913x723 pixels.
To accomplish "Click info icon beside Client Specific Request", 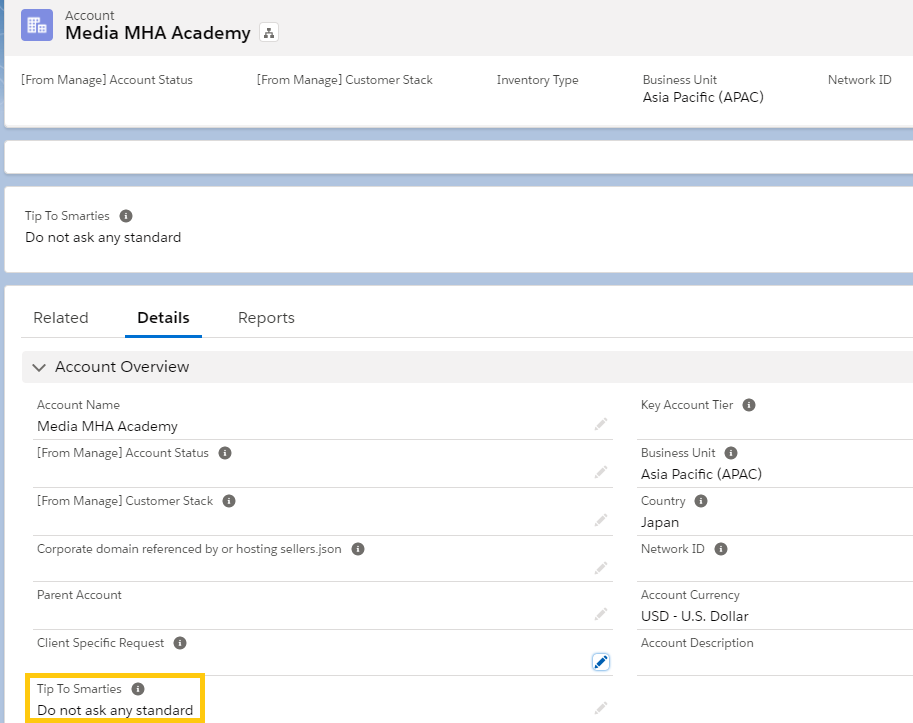I will tap(180, 643).
